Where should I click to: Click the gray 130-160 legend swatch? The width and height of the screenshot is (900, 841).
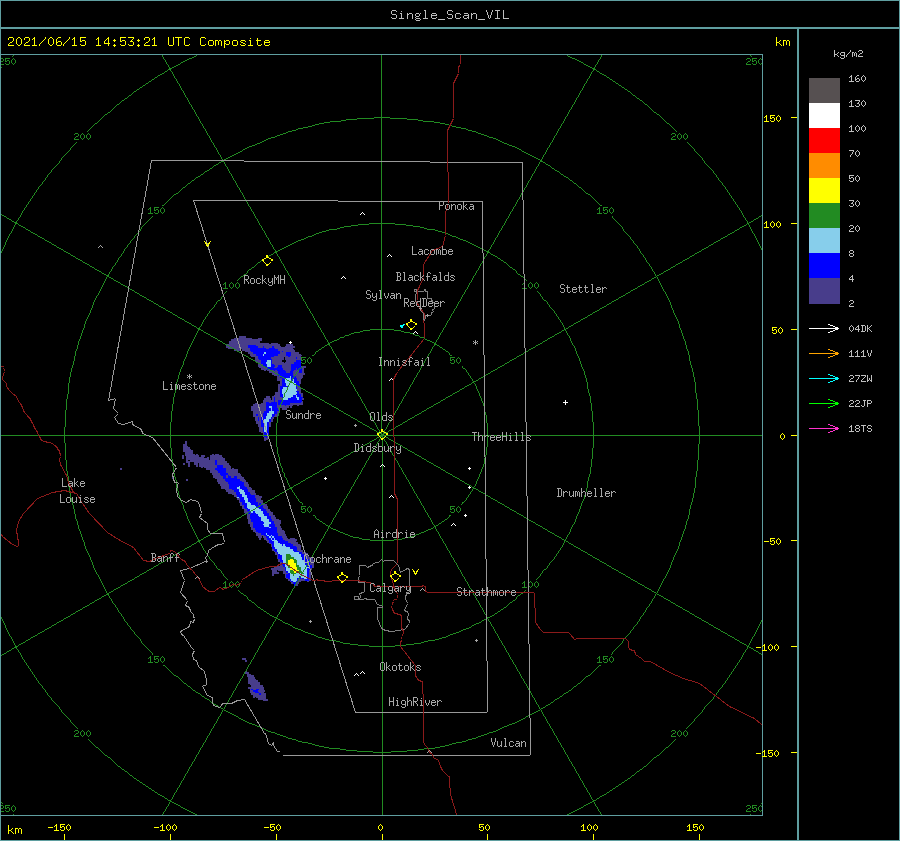point(824,90)
